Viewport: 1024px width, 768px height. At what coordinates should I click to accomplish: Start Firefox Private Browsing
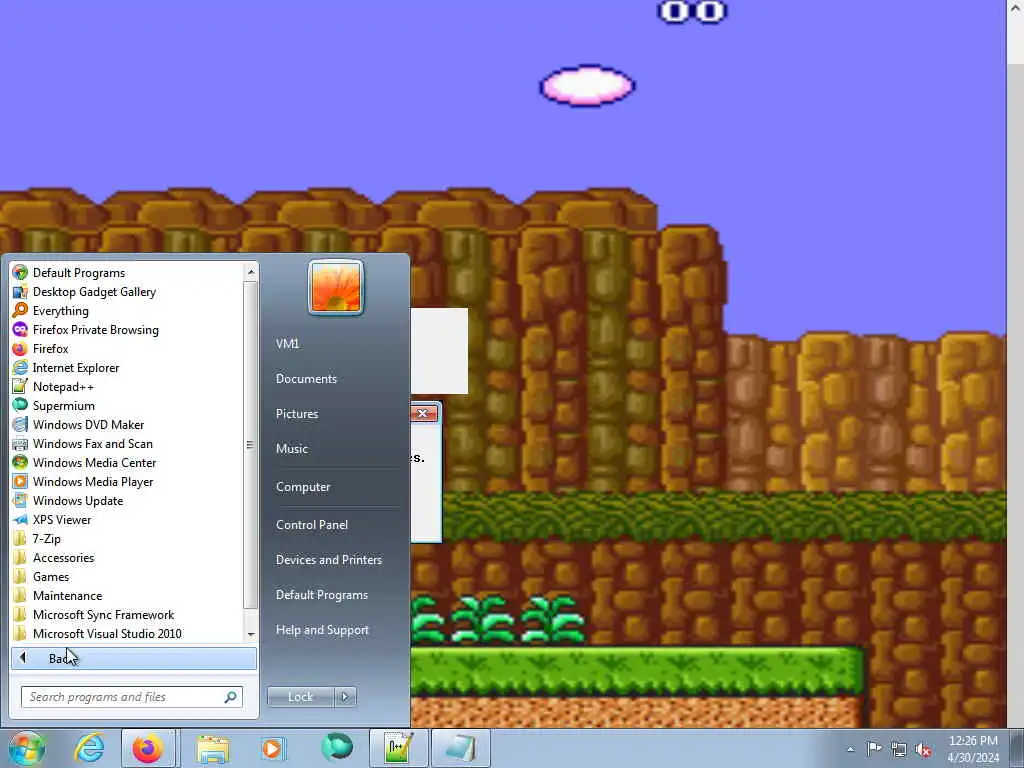pos(95,330)
